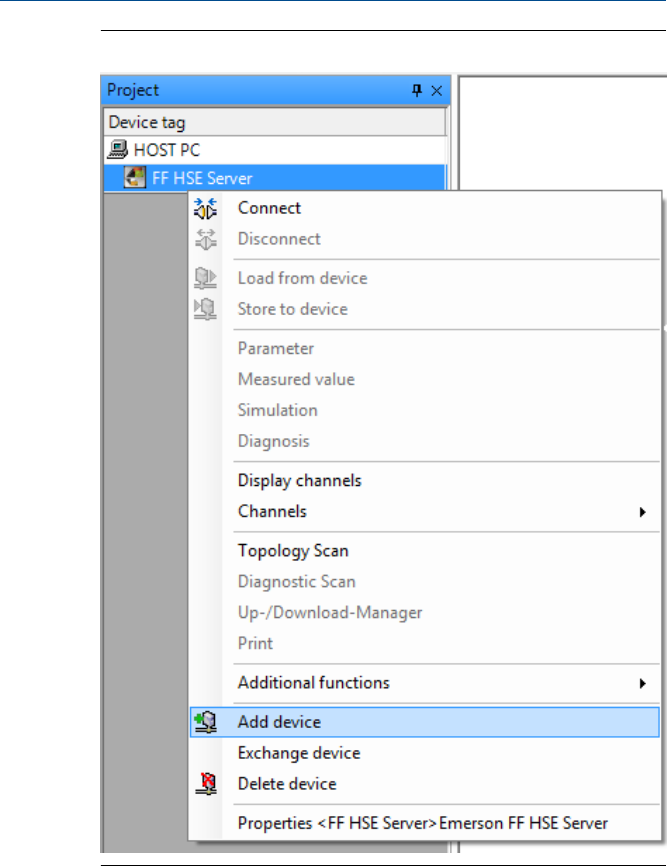The height and width of the screenshot is (866, 667).
Task: Expand the Additional functions submenu arrow
Action: (642, 684)
